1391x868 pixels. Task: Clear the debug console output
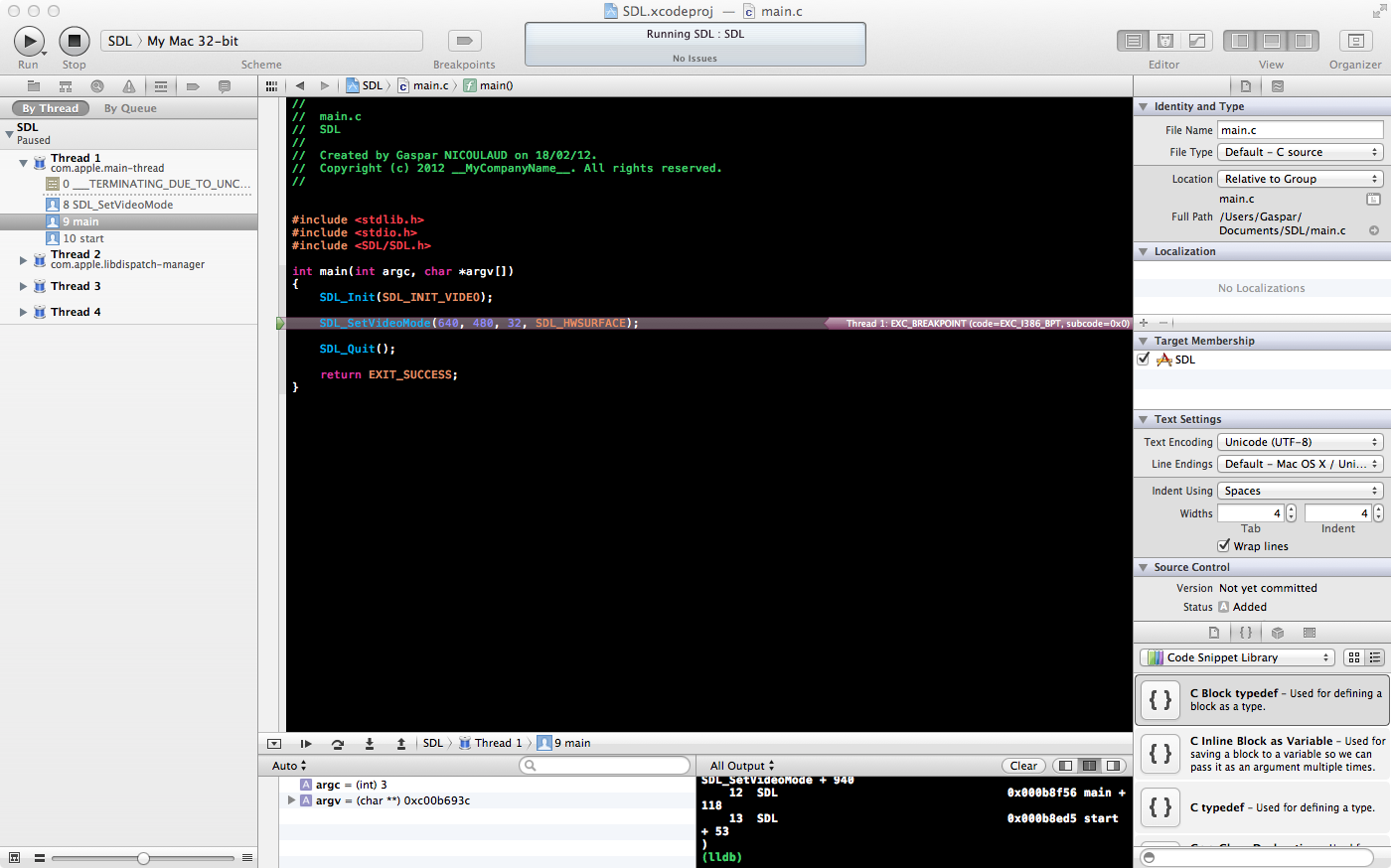1023,765
